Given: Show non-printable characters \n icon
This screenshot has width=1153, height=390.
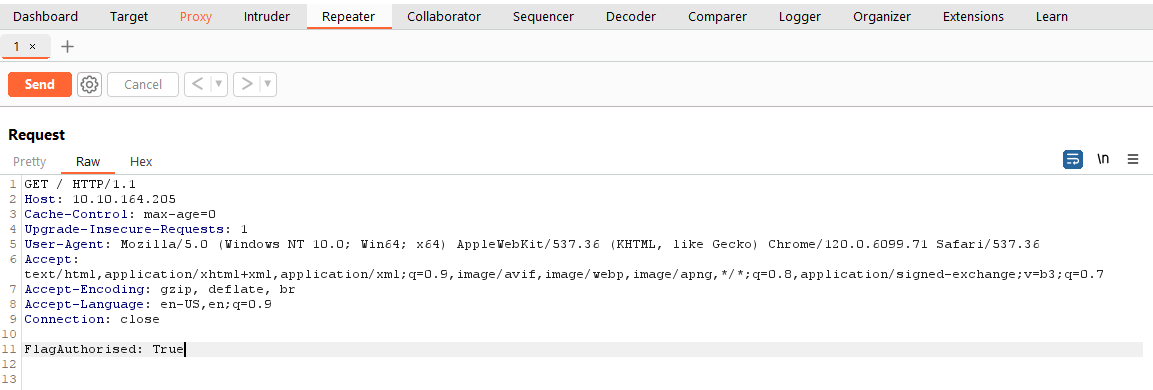Looking at the screenshot, I should coord(1103,159).
